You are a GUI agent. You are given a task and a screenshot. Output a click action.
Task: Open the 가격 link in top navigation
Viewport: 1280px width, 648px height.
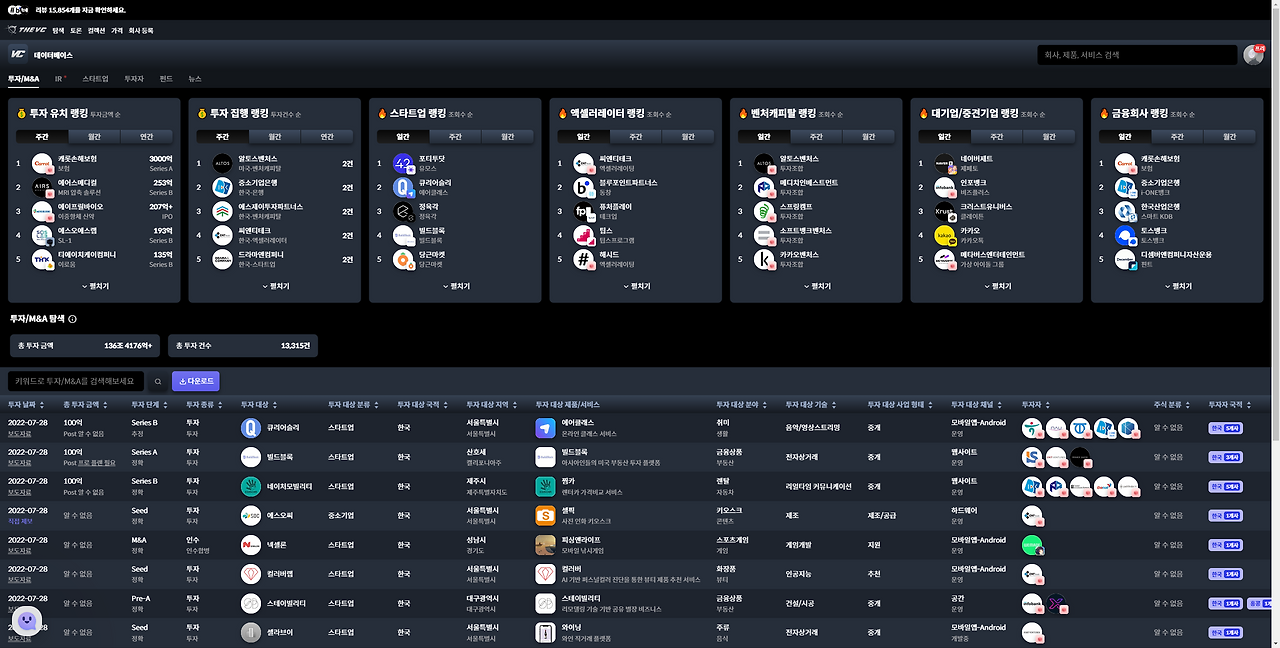(x=117, y=31)
